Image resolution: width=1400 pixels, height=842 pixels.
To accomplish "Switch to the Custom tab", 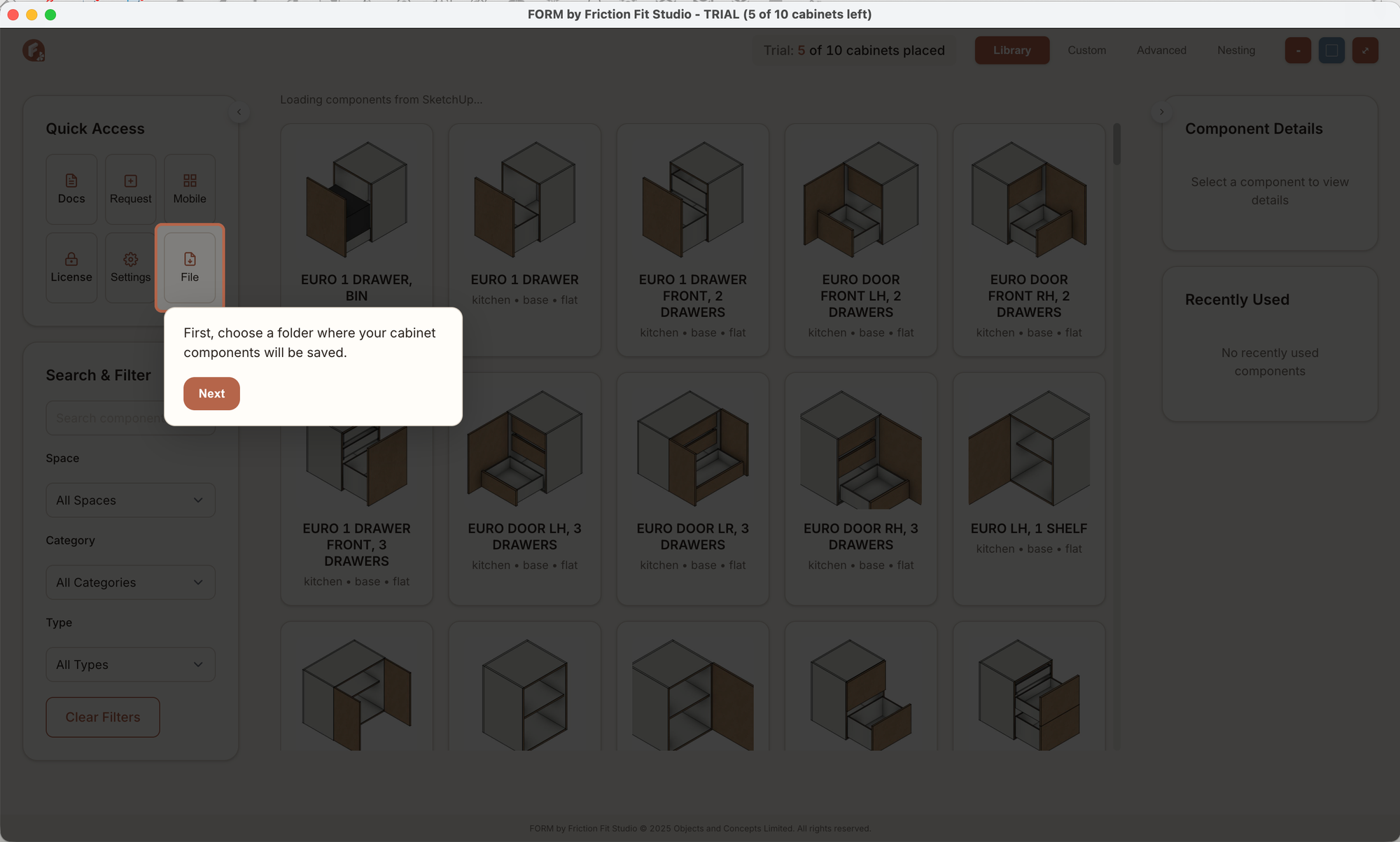I will [x=1086, y=50].
